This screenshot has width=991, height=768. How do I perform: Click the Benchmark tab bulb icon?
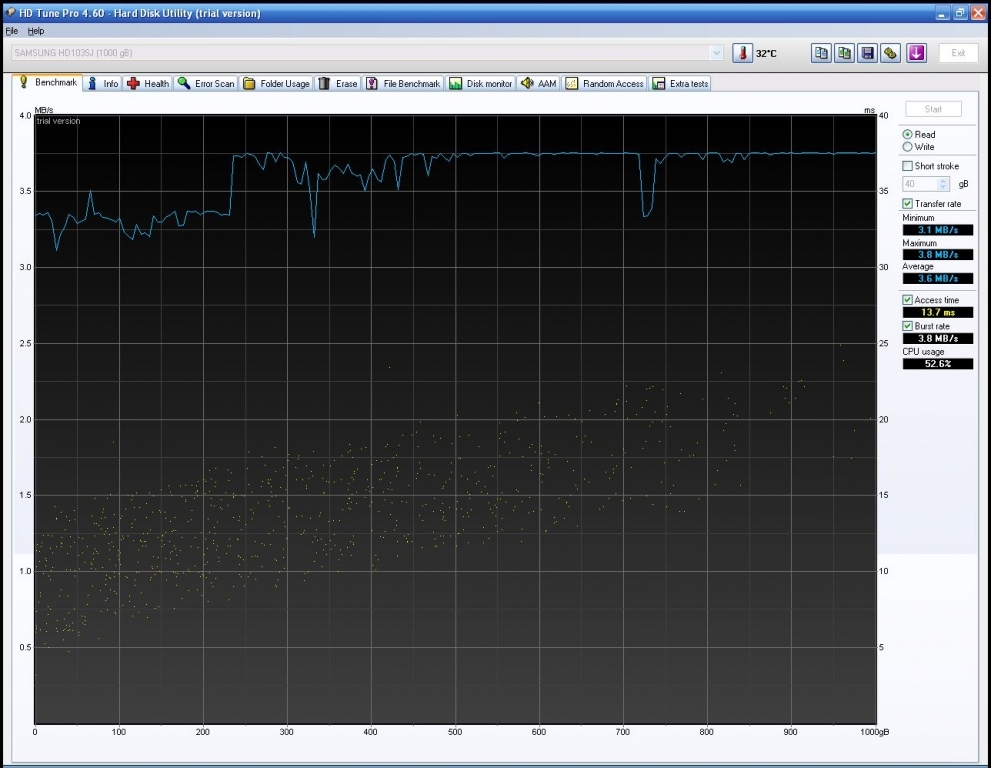[24, 82]
